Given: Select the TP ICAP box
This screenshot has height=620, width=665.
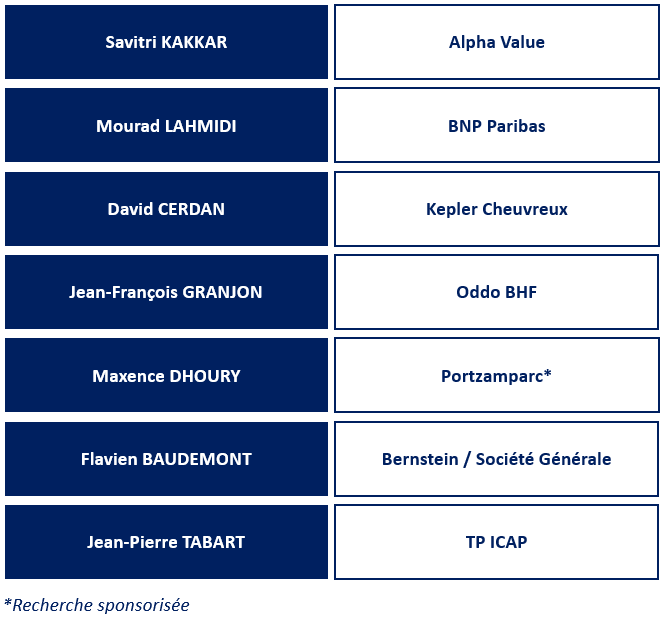Looking at the screenshot, I should [x=497, y=542].
